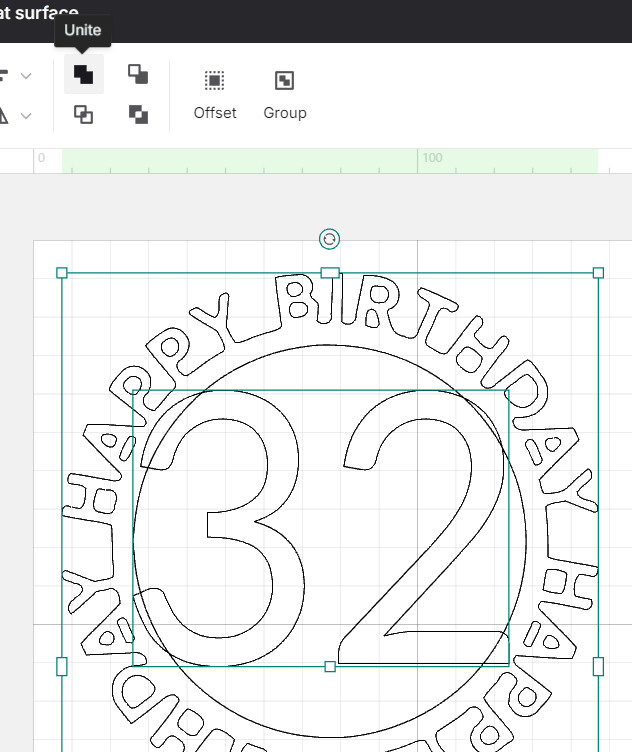The image size is (632, 752).
Task: Click the bottom-center handle of the inner selection
Action: [330, 666]
